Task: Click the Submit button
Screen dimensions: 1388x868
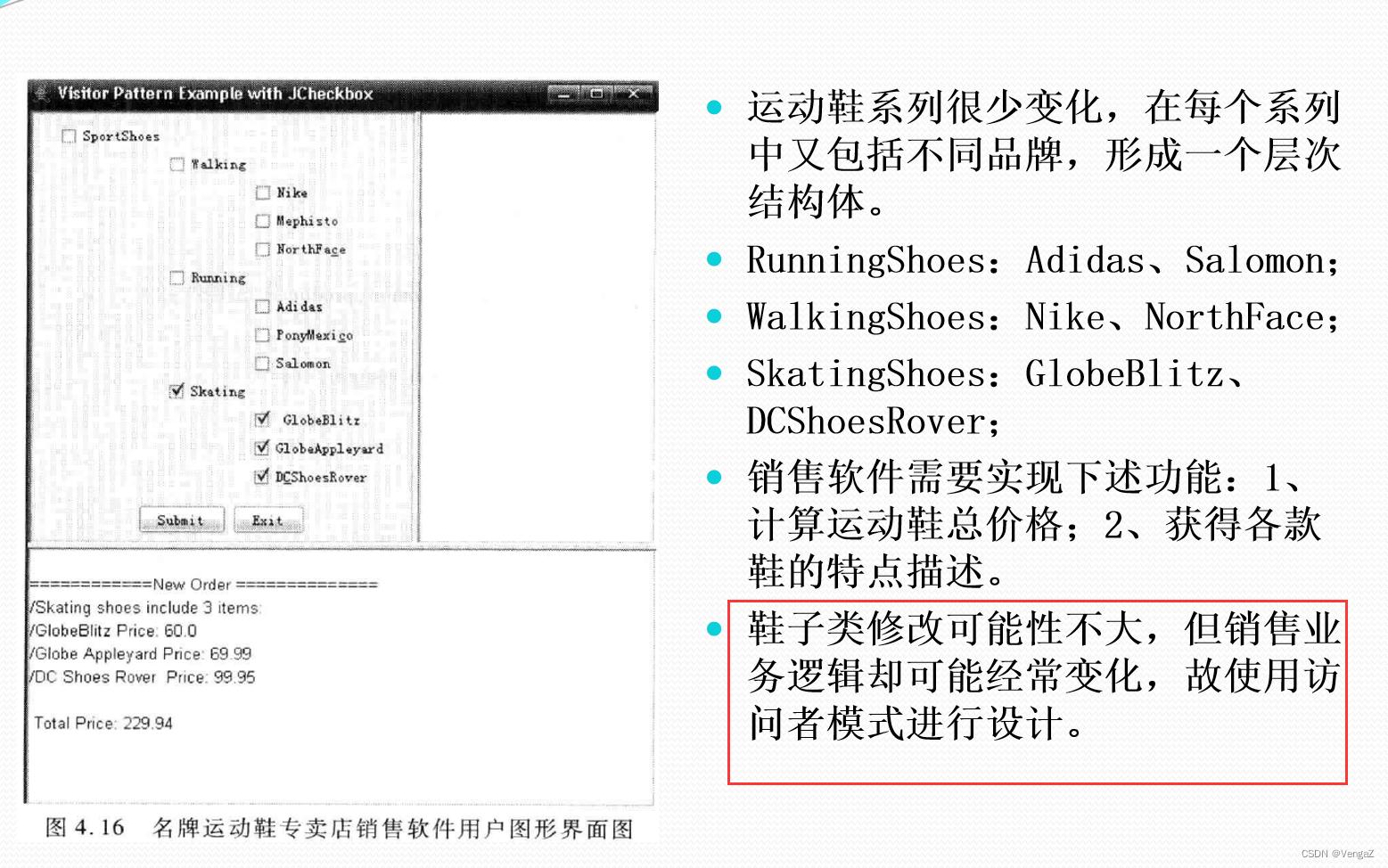Action: point(181,520)
